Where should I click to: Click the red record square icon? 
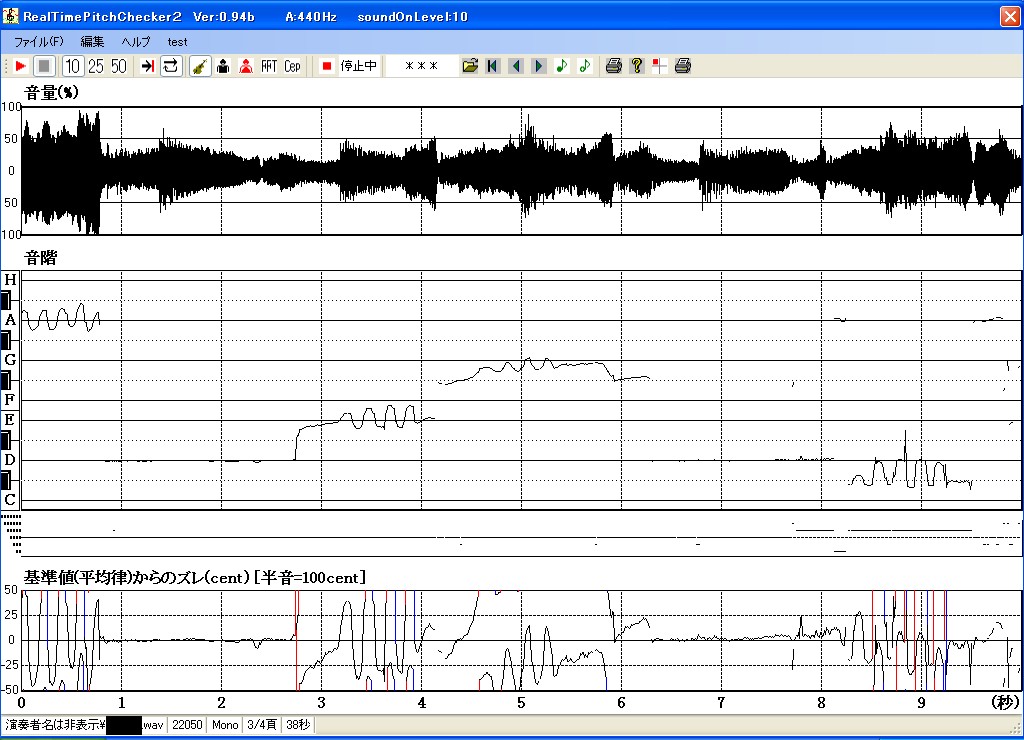(327, 66)
